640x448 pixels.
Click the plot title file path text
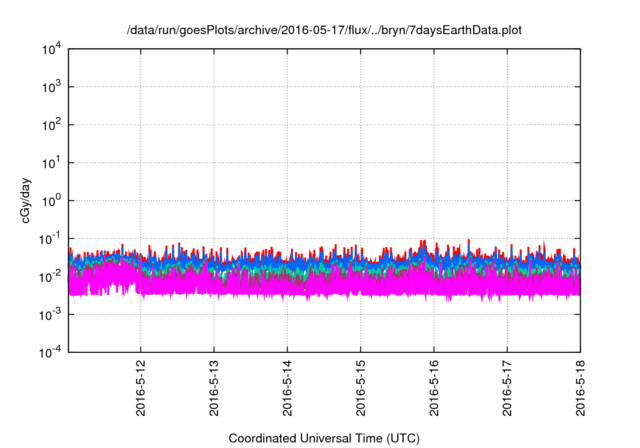pyautogui.click(x=324, y=30)
